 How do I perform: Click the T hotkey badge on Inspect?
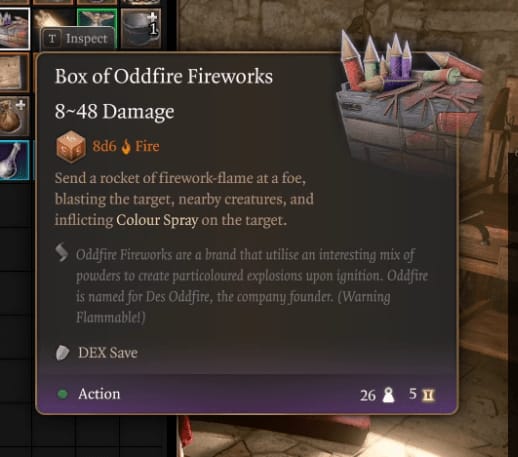point(52,39)
